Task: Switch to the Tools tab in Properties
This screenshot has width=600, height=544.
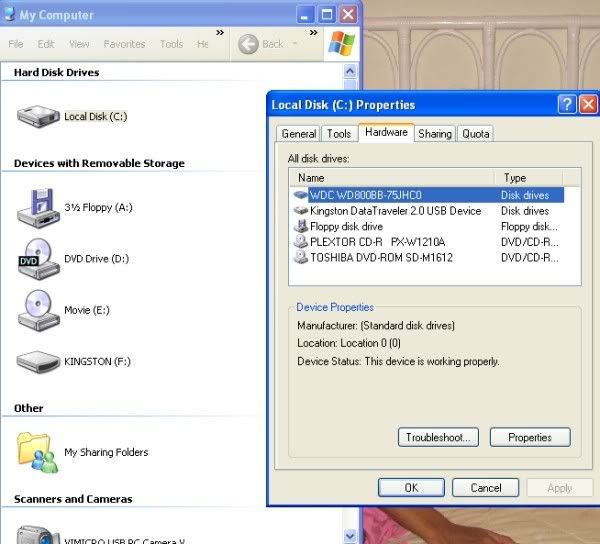Action: tap(339, 134)
